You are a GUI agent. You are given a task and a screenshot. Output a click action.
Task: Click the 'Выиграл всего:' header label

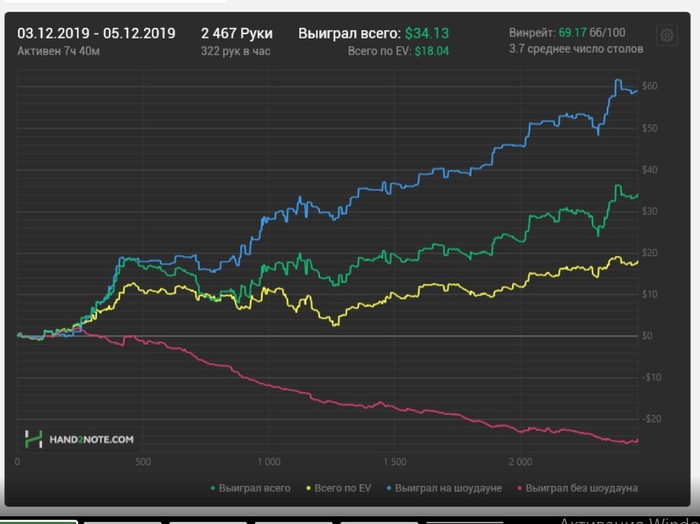pos(350,33)
